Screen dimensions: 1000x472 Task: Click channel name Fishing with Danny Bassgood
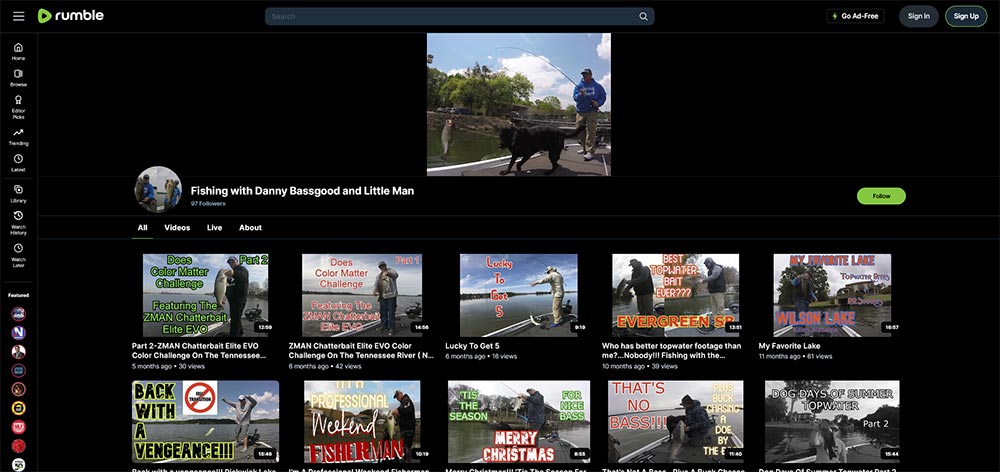[302, 191]
